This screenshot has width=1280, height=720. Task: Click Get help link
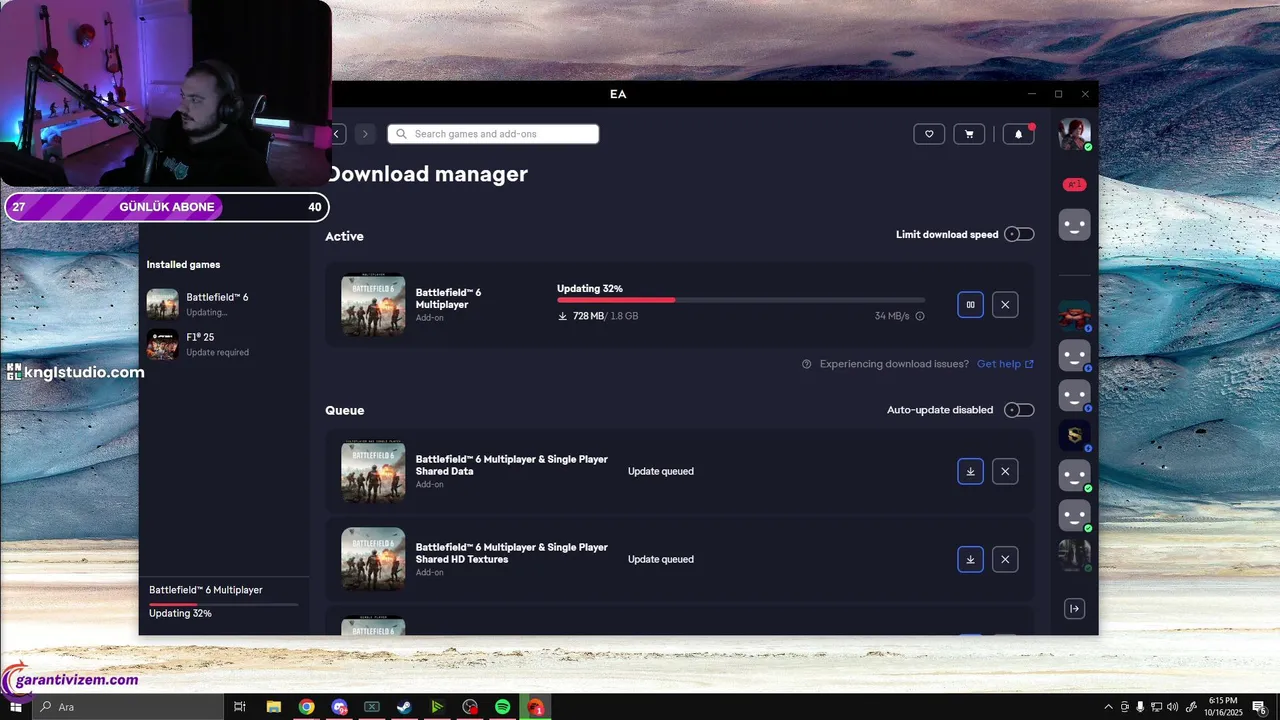[1005, 364]
